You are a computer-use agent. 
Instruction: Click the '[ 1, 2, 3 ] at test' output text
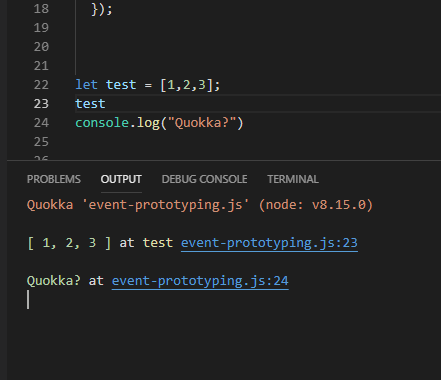100,243
